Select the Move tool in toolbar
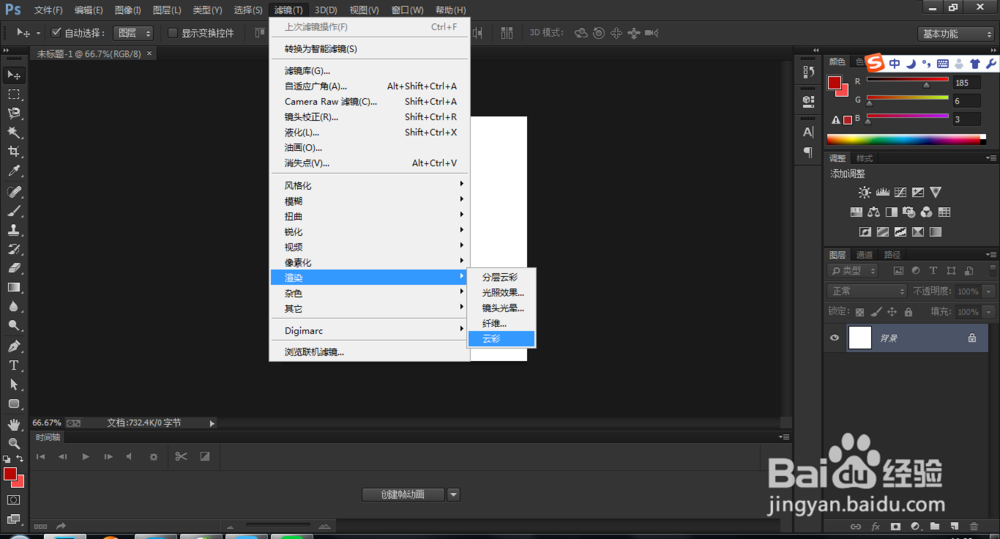This screenshot has height=539, width=1000. 13,75
